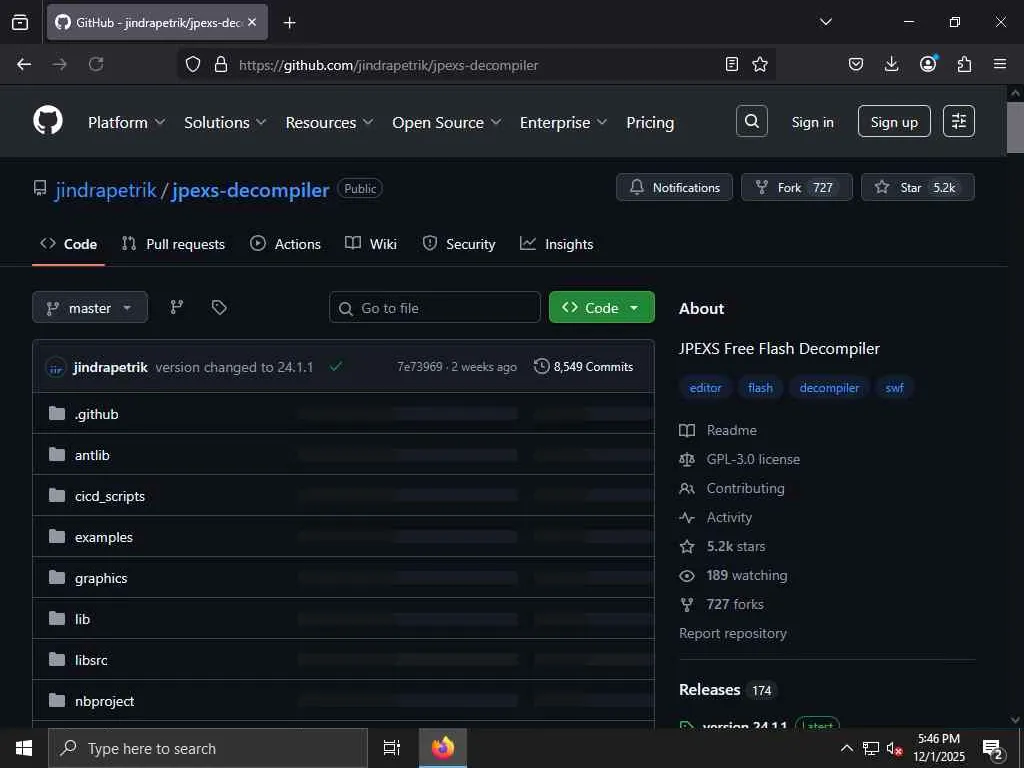
Task: Save page to Pocket icon
Action: point(856,64)
